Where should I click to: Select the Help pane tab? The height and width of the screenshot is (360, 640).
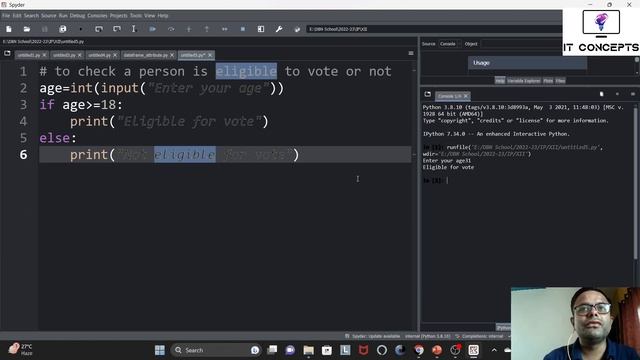point(500,81)
